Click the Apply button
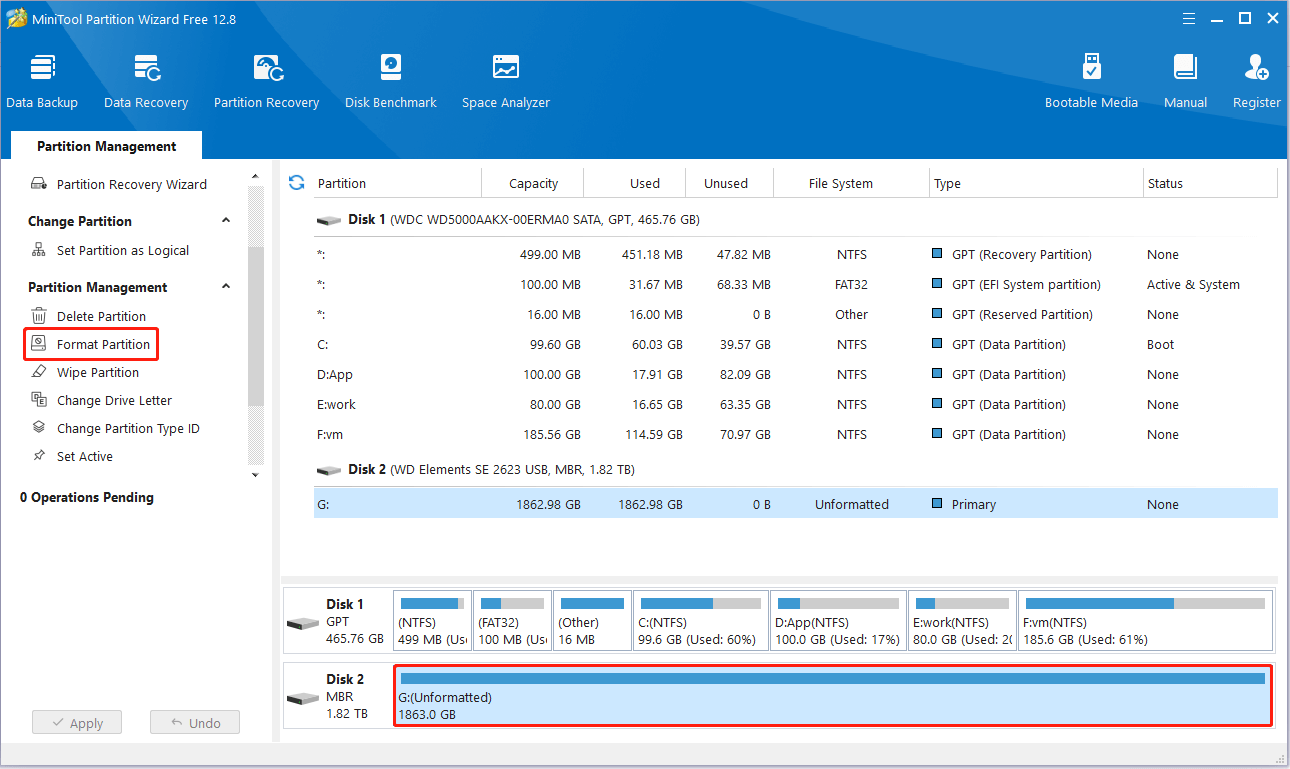Viewport: 1290px width, 769px height. (x=77, y=723)
